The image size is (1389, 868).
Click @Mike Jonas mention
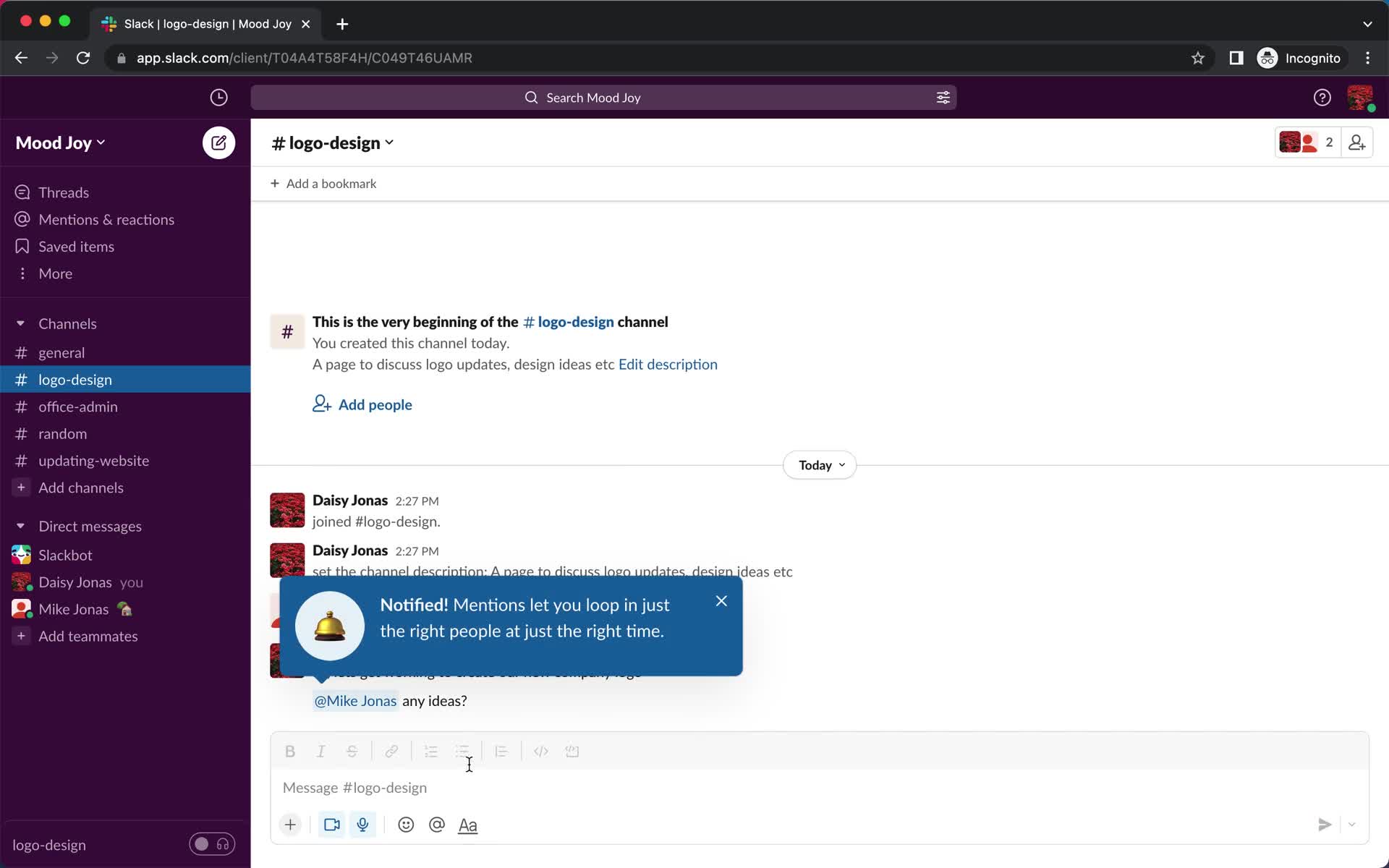click(355, 701)
